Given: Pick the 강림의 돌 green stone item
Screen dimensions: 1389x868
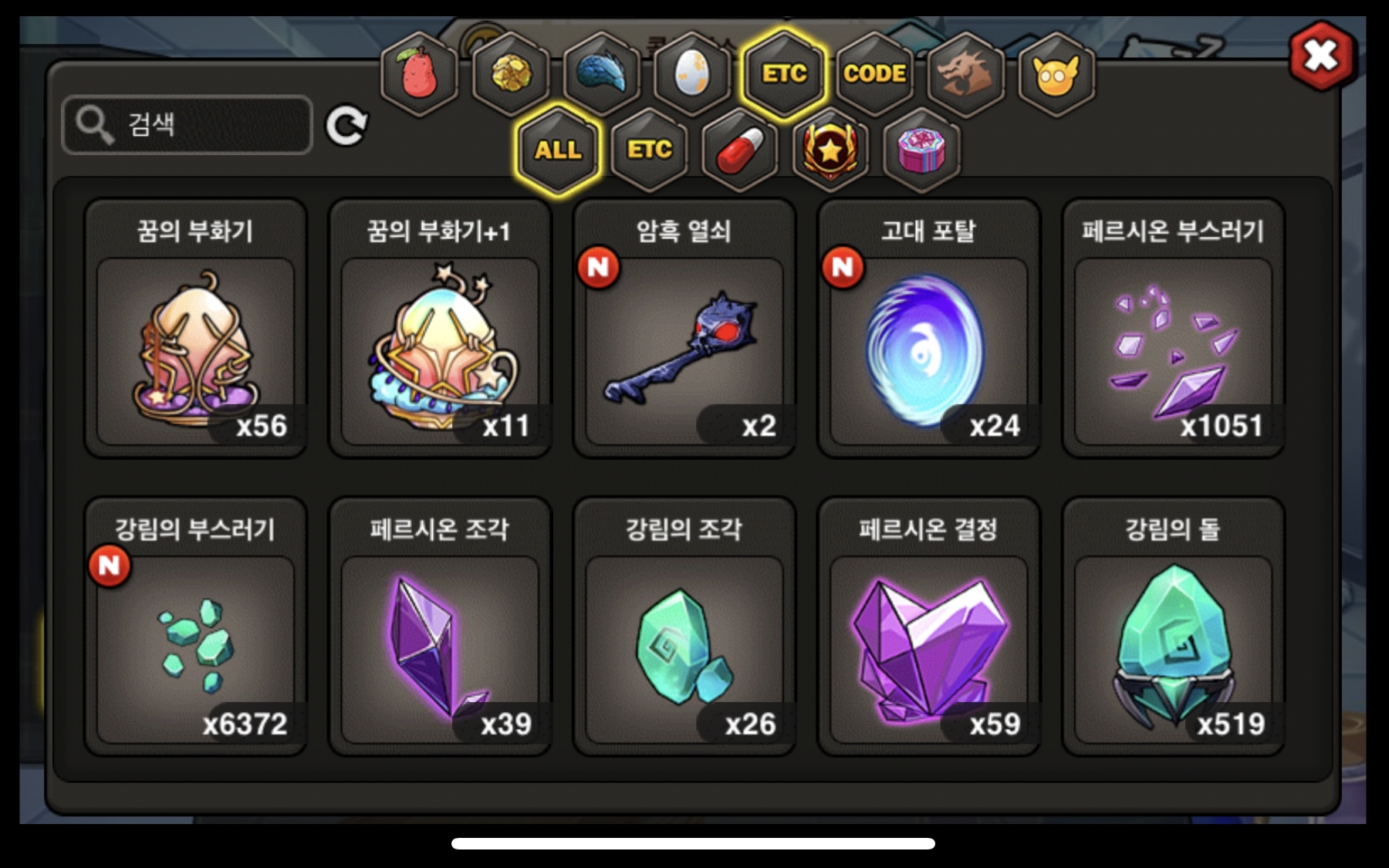Looking at the screenshot, I should [1174, 627].
